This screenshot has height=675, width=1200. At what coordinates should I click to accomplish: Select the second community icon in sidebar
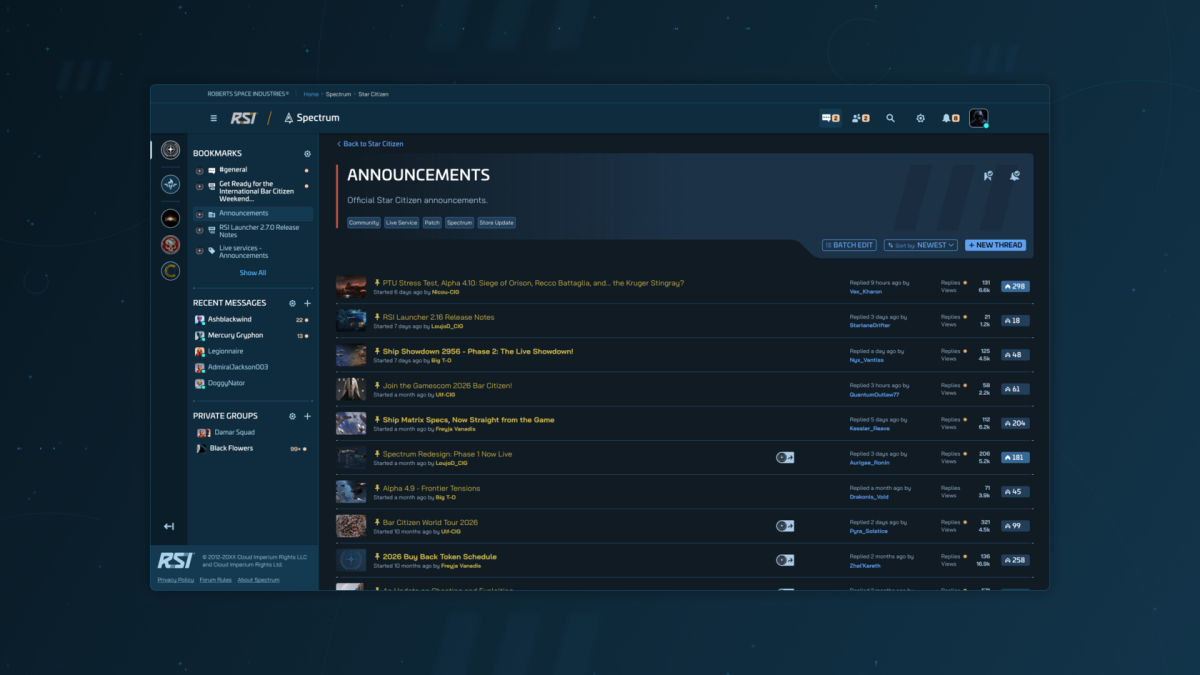tap(171, 184)
